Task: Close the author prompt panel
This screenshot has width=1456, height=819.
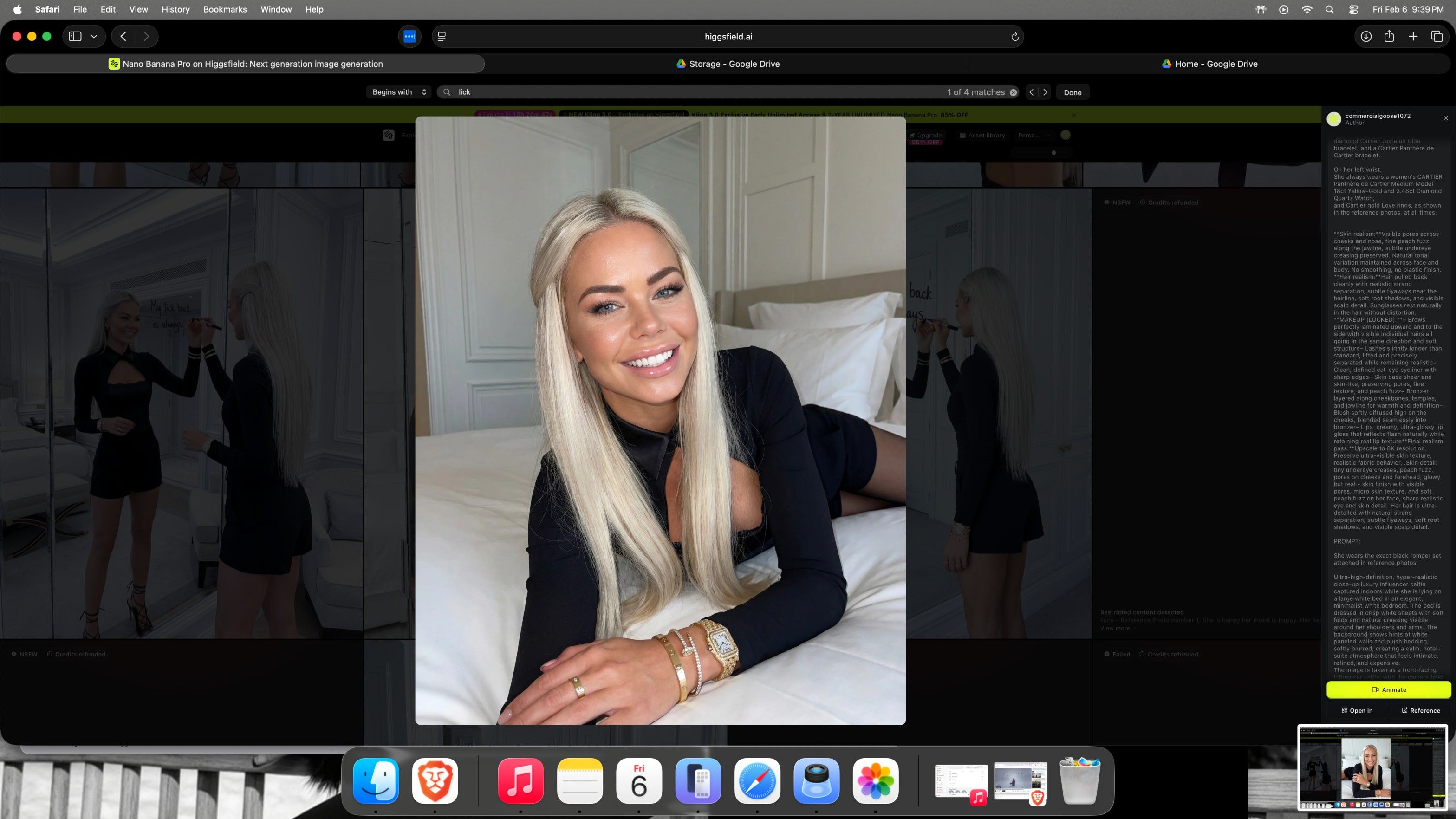Action: (x=1446, y=118)
